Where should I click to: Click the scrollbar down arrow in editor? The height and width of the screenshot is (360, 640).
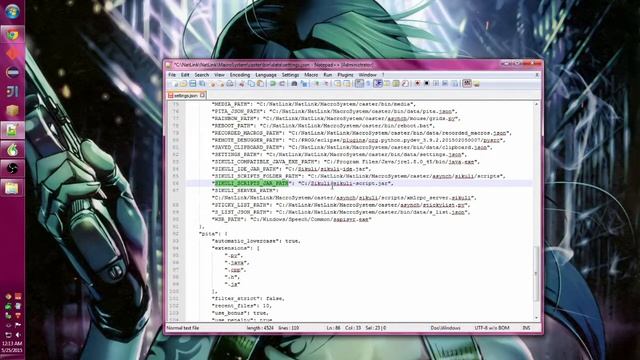coord(536,318)
